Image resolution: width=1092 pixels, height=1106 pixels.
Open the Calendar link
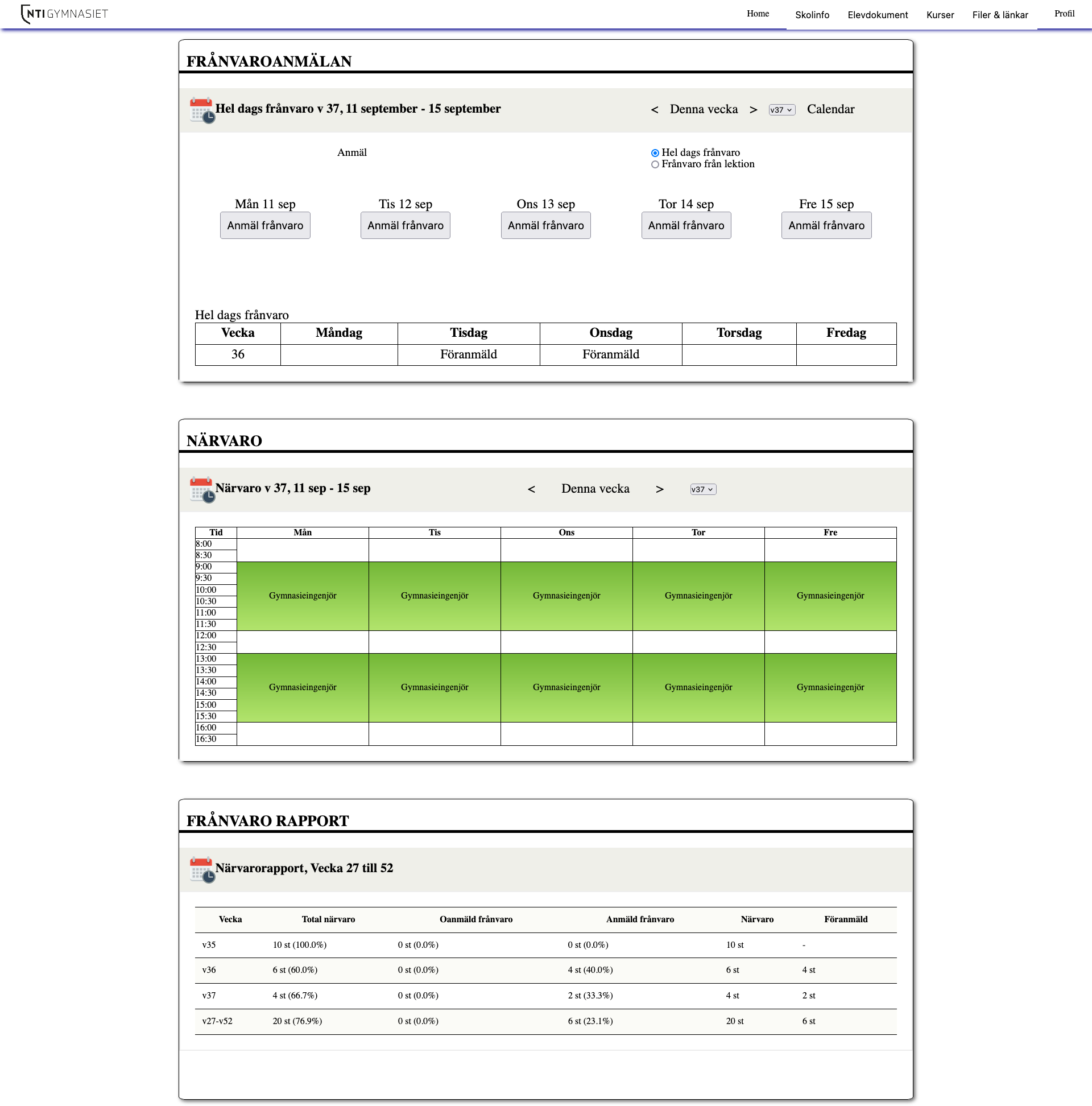pyautogui.click(x=830, y=109)
